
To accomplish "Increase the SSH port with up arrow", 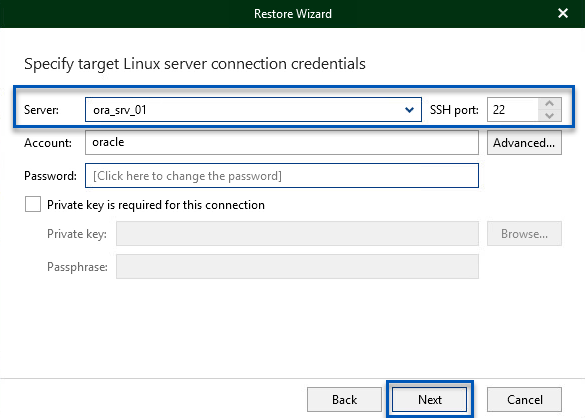I will click(x=550, y=103).
